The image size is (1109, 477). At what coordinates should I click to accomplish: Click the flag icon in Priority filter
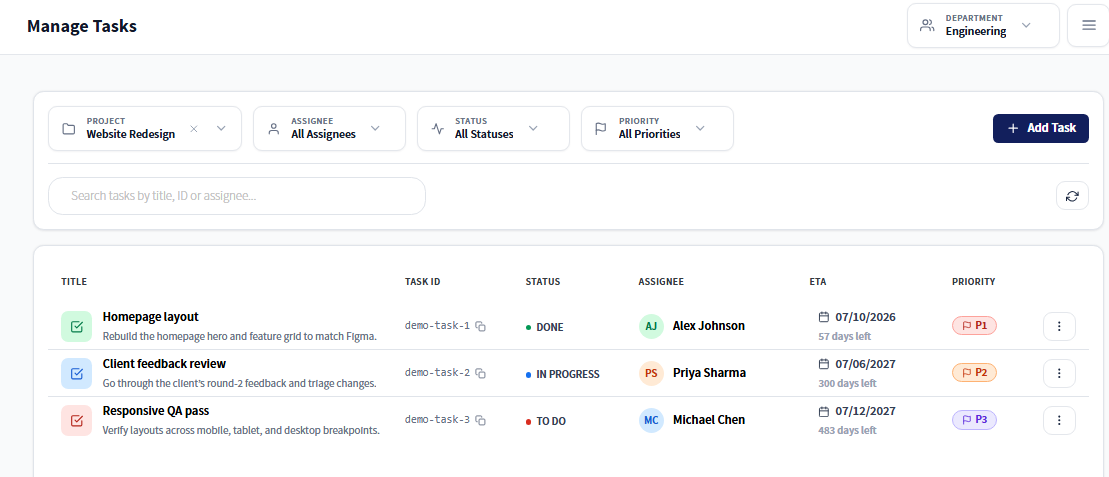[x=601, y=129]
